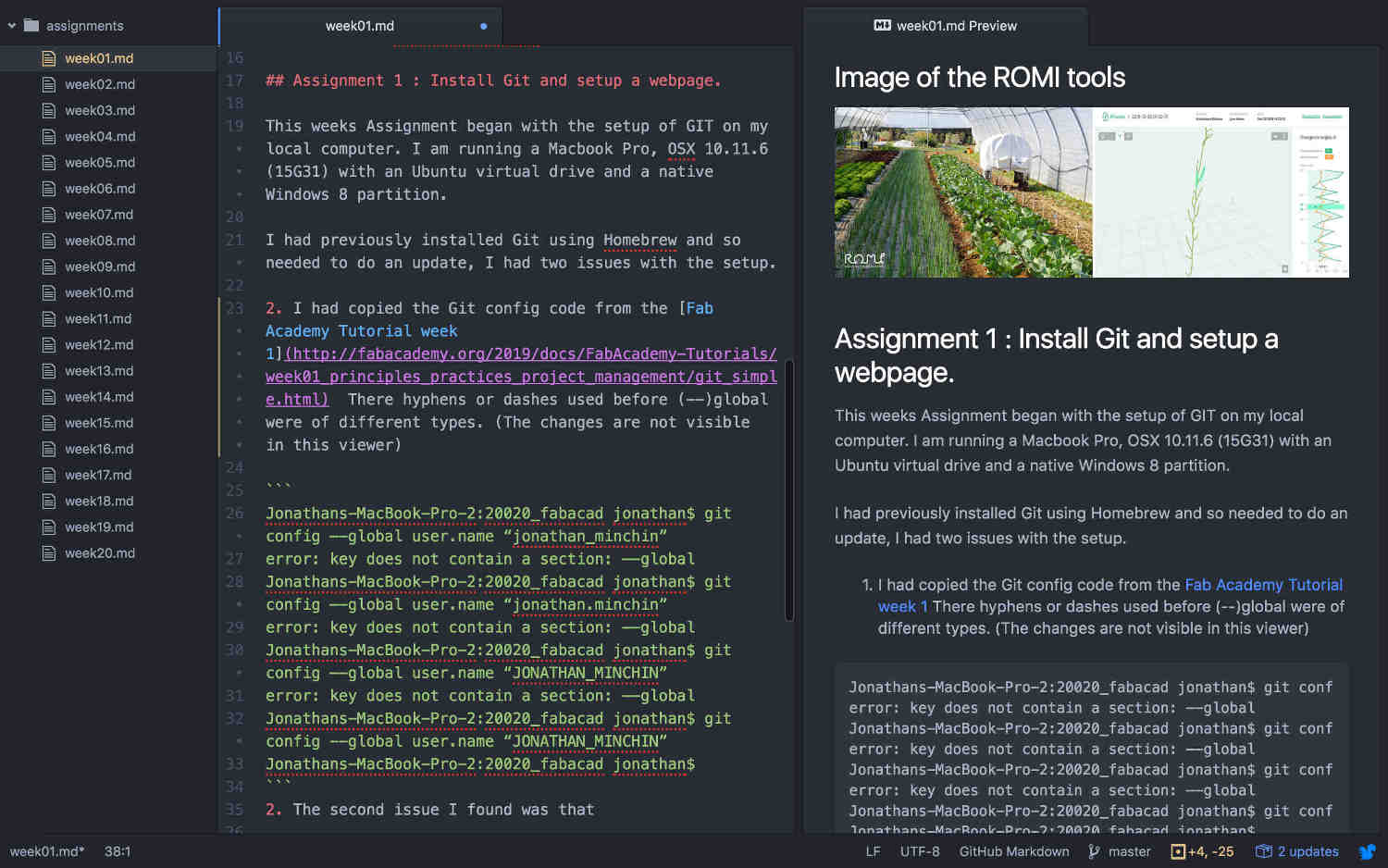
Task: Select week08.md
Action: [x=100, y=241]
